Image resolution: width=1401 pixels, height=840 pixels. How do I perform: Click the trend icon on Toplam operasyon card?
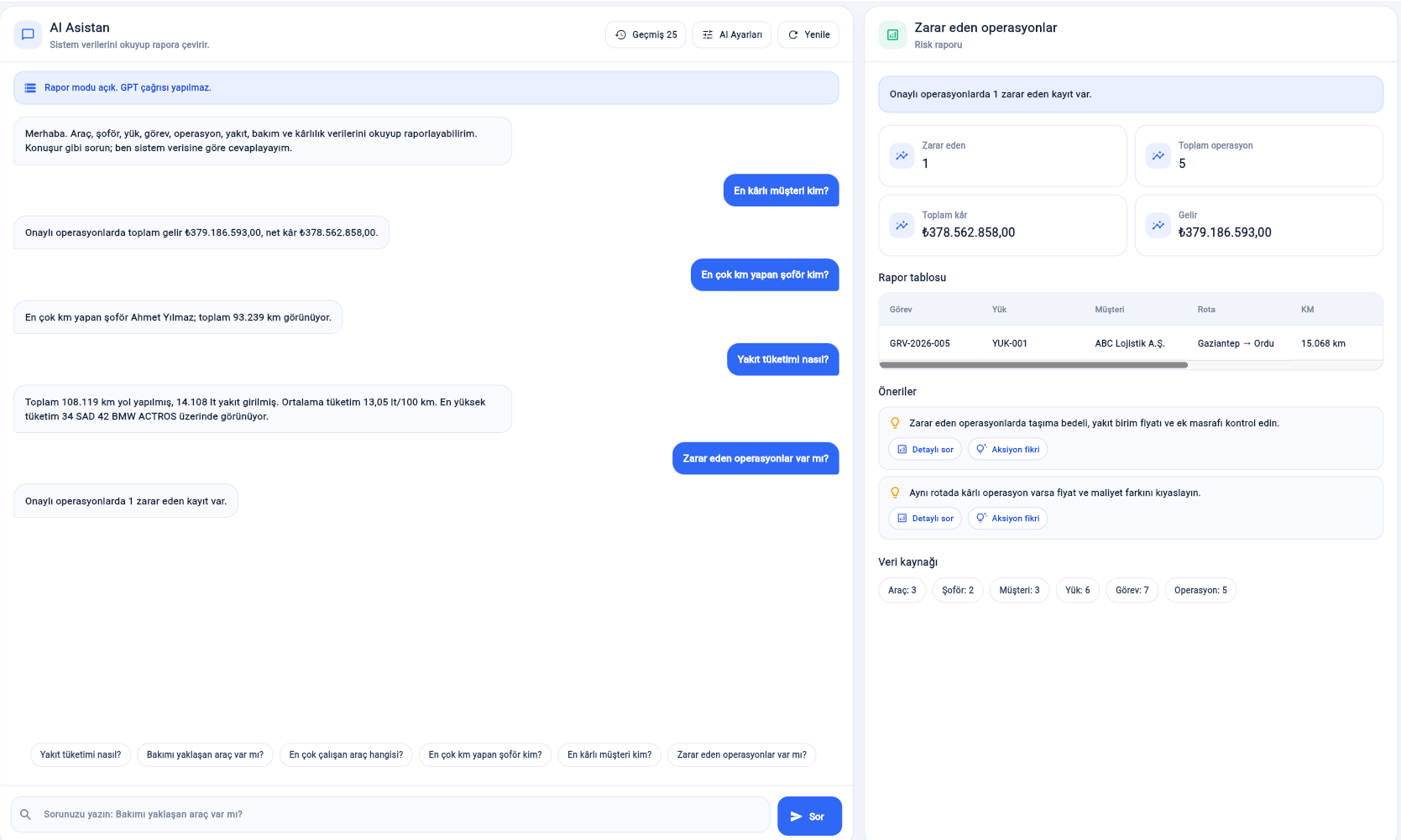click(x=1158, y=156)
